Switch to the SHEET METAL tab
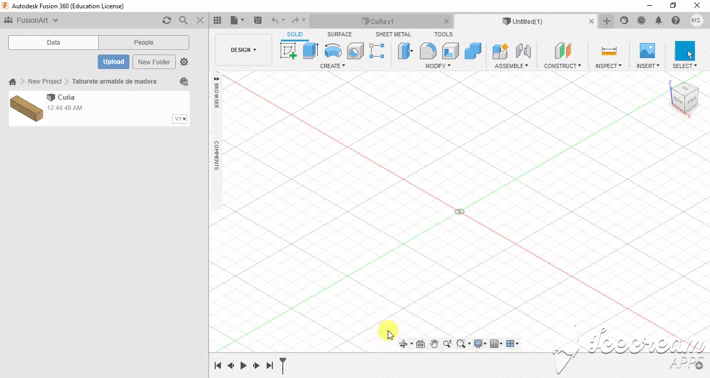The width and height of the screenshot is (710, 378). (393, 34)
